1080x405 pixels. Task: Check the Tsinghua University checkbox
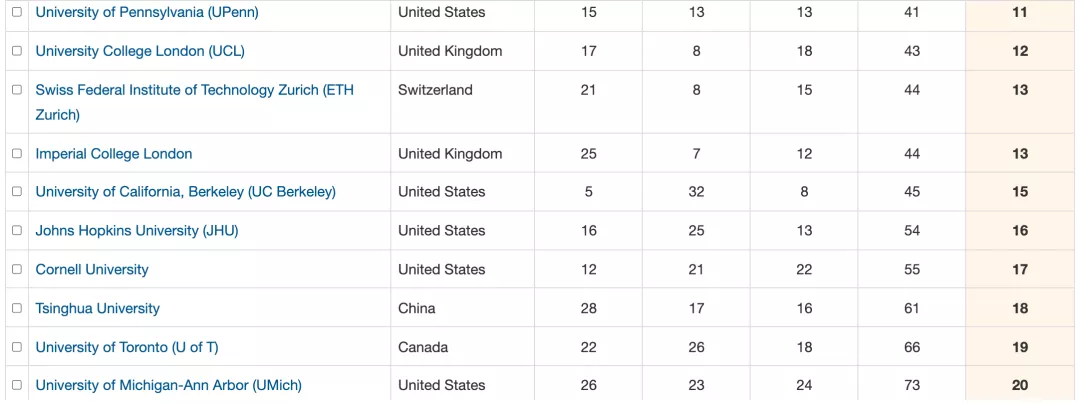pos(17,308)
